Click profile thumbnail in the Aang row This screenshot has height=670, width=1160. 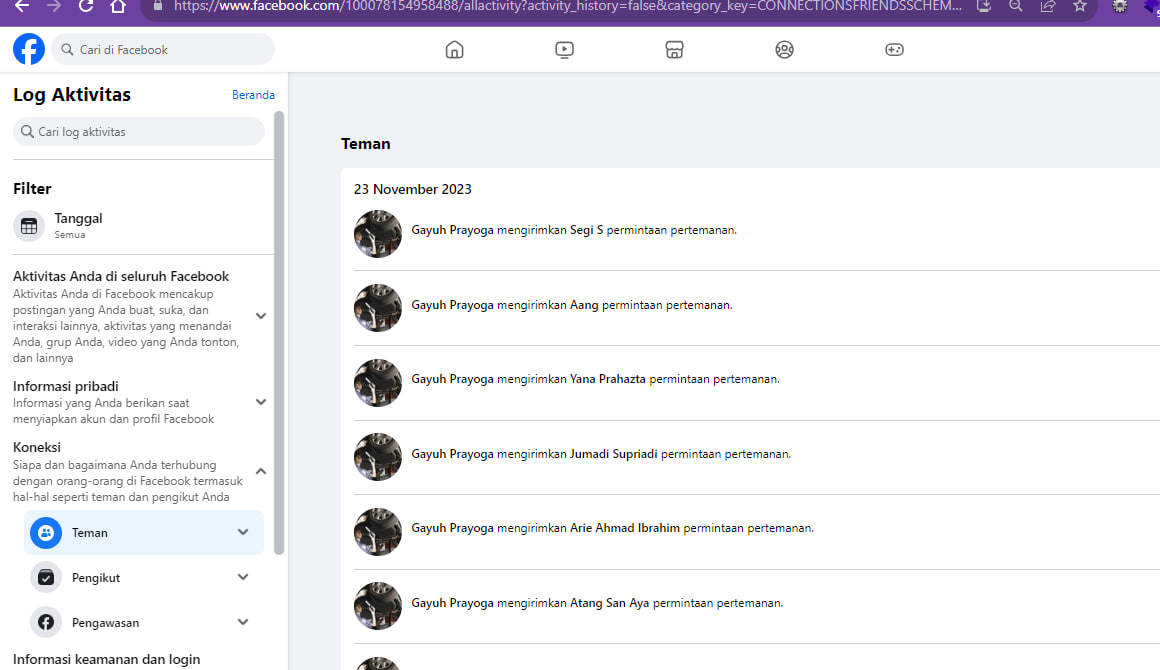[x=377, y=308]
